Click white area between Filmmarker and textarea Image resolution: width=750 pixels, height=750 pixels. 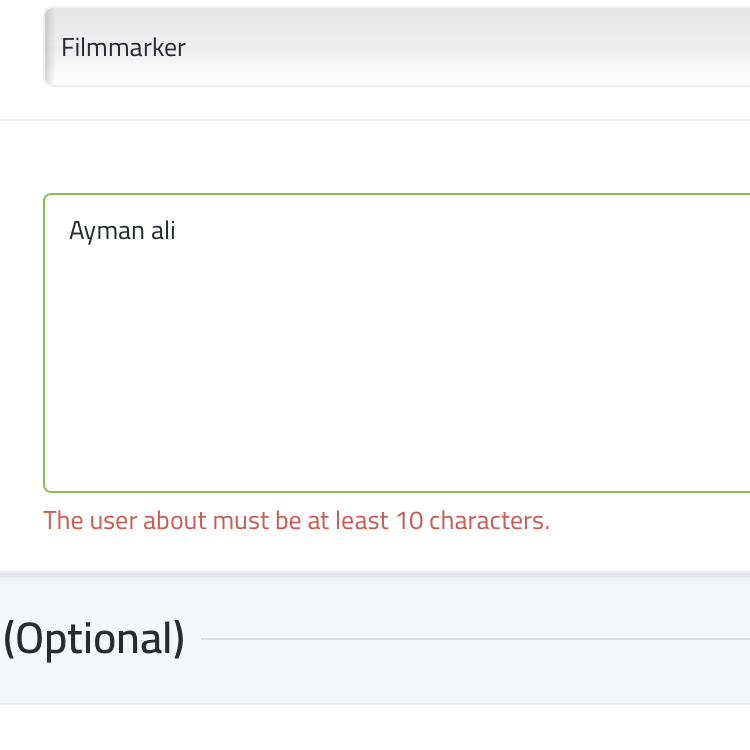400,155
